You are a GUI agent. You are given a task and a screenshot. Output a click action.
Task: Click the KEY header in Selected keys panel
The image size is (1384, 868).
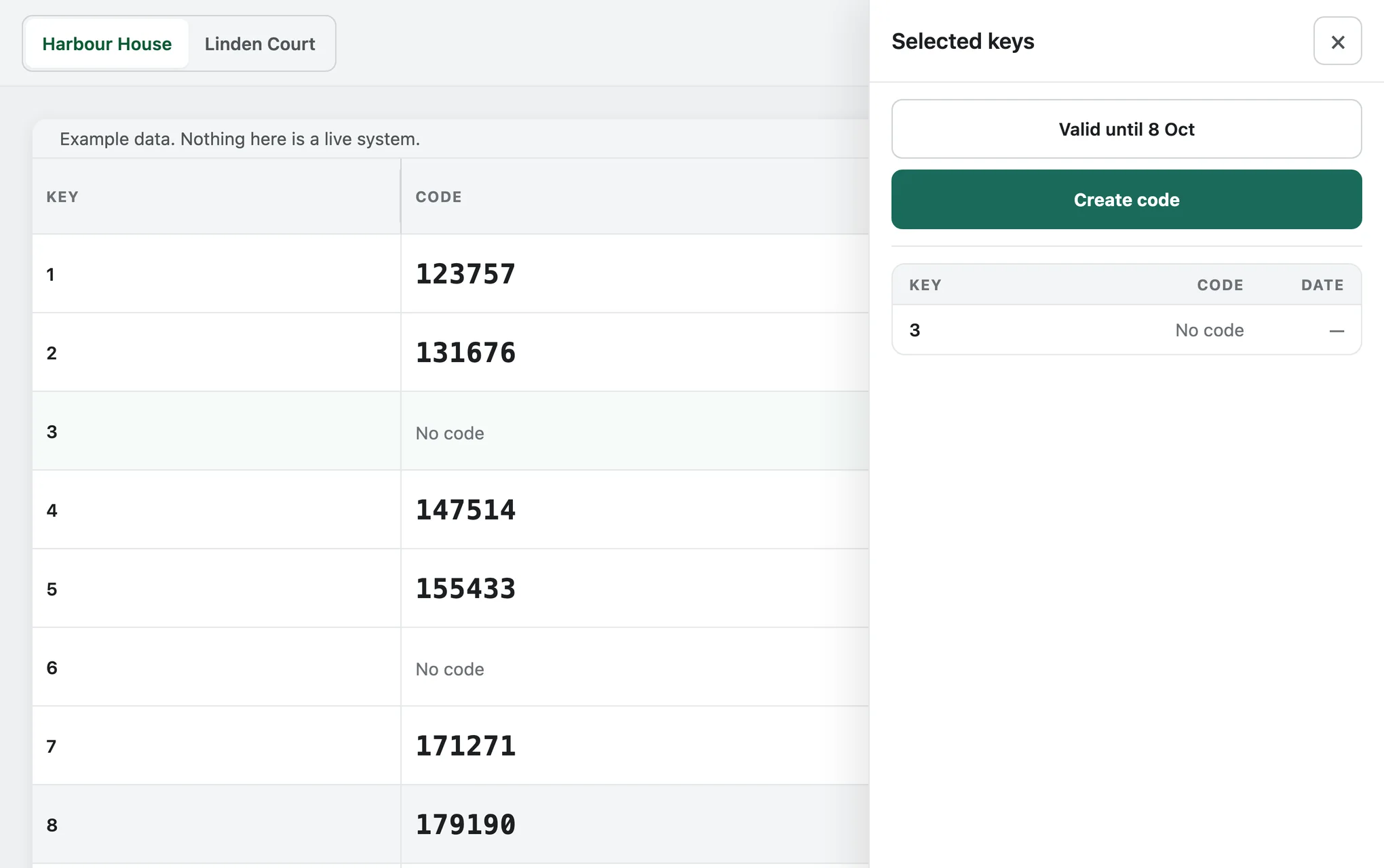925,285
